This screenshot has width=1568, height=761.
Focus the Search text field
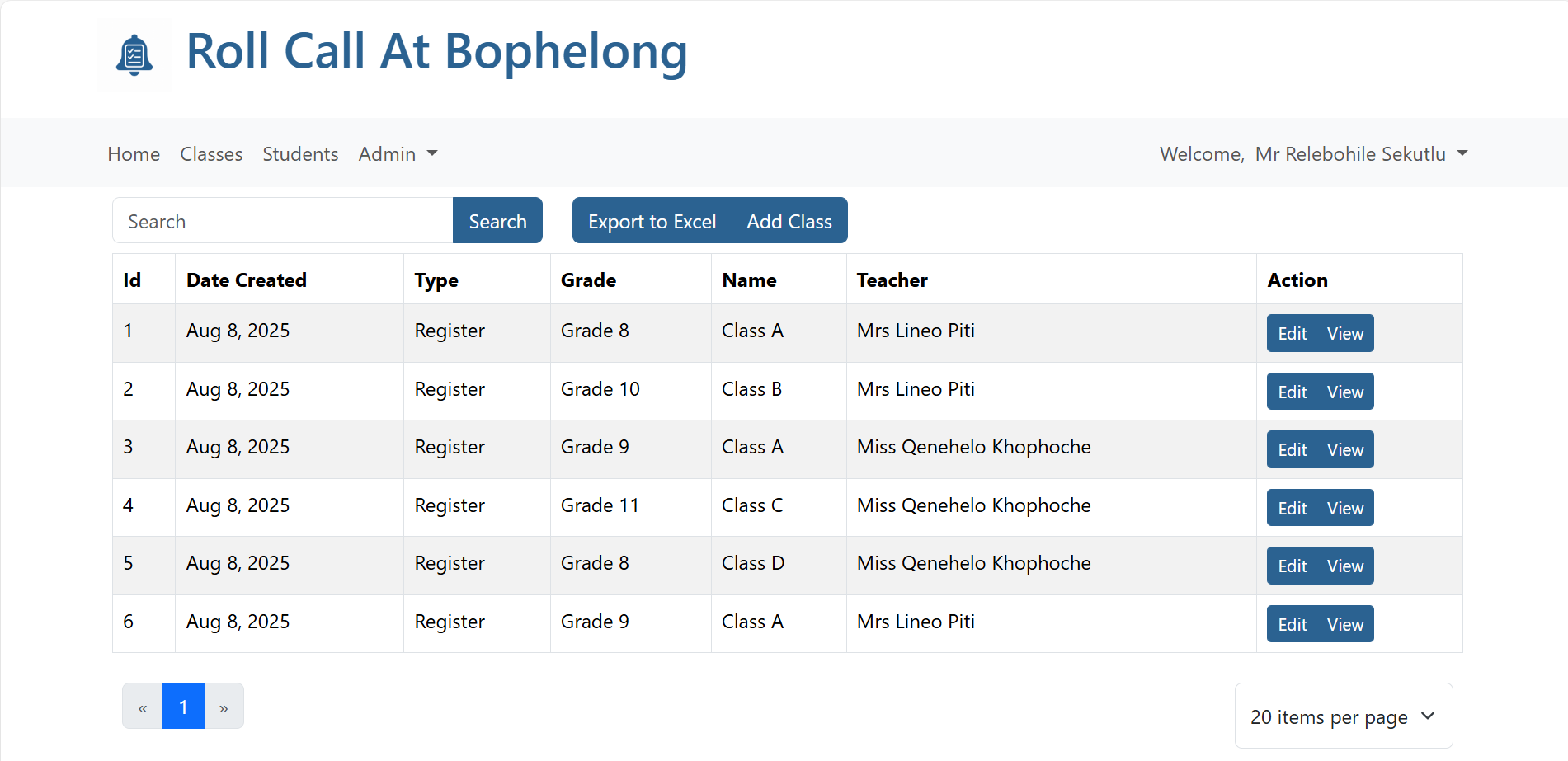coord(282,221)
